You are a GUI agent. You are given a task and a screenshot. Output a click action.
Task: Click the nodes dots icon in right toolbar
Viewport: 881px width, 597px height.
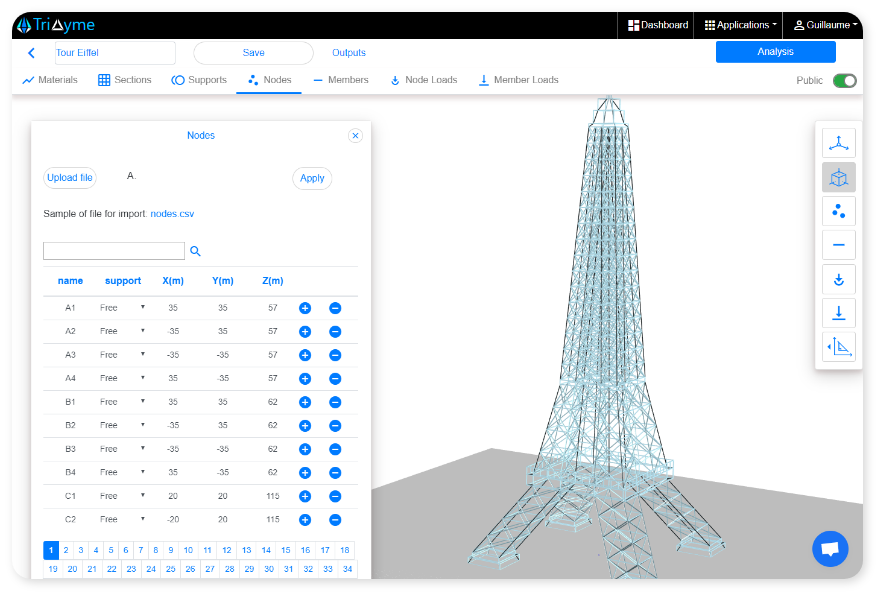[838, 211]
